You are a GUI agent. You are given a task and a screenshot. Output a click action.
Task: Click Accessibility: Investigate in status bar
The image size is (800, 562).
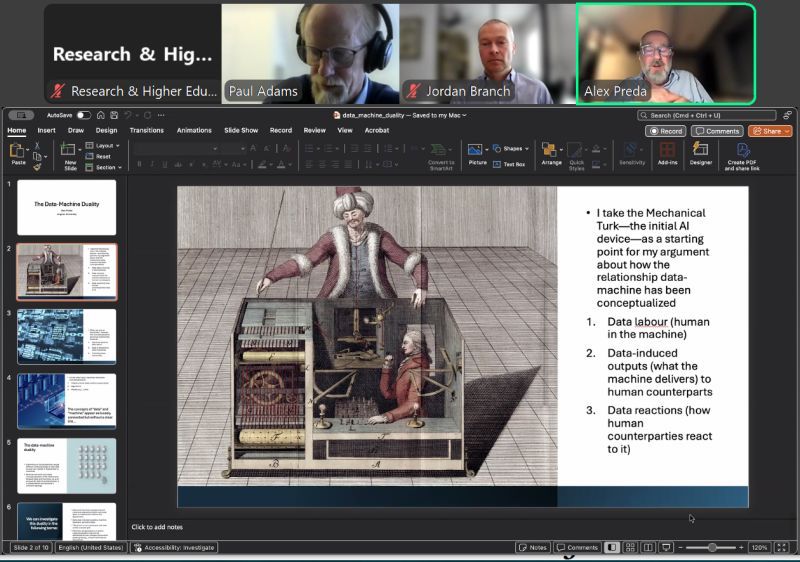click(174, 548)
